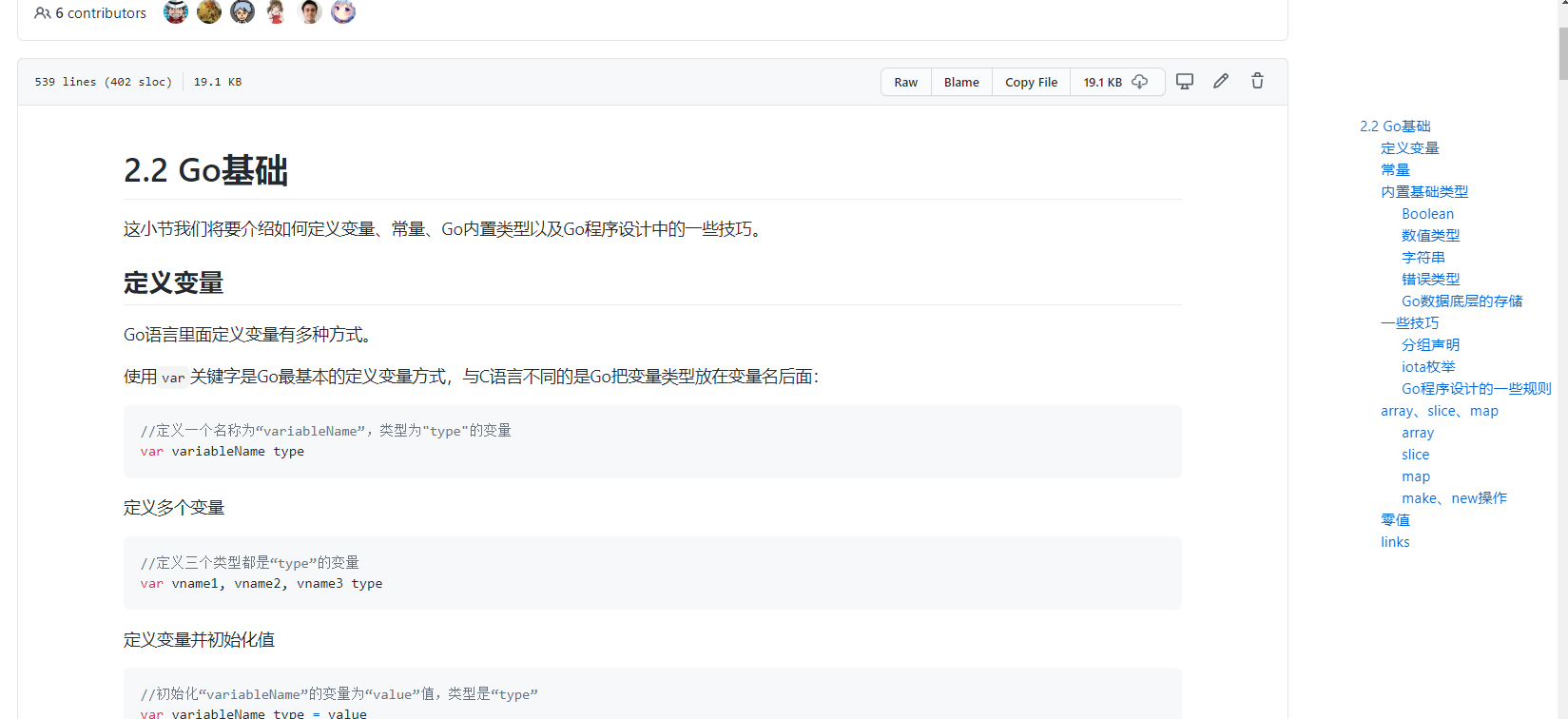Image resolution: width=1568 pixels, height=719 pixels.
Task: Click the page vertical scrollbar thumb
Action: click(1562, 52)
